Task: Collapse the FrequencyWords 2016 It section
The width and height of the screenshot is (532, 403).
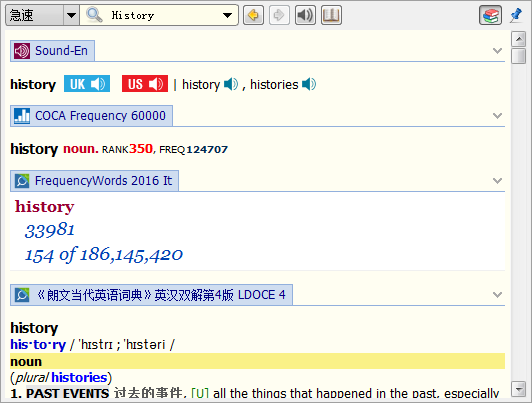Action: click(x=497, y=180)
